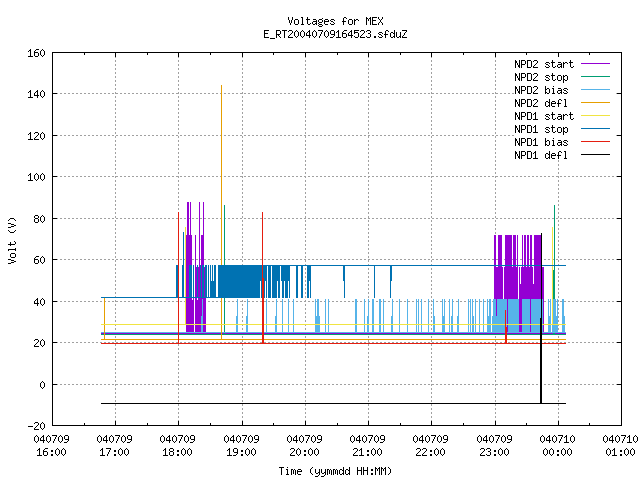The height and width of the screenshot is (480, 640).
Task: Click the 040709 23:00 time tick label
Action: coord(494,446)
